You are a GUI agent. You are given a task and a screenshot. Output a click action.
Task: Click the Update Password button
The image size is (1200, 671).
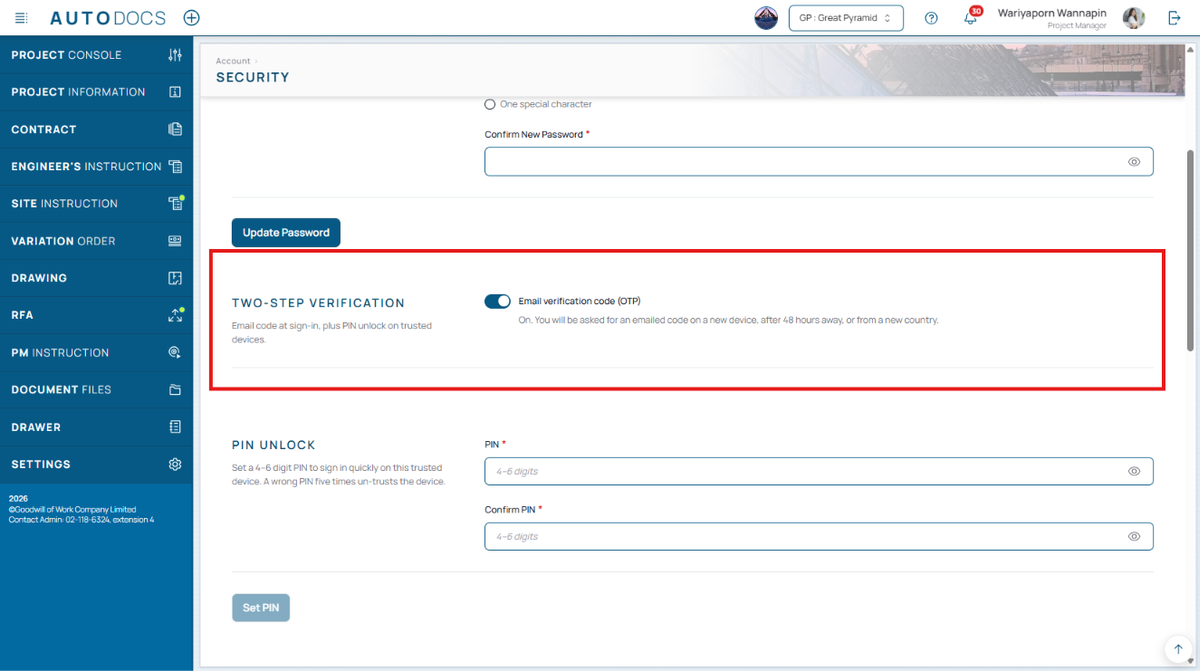286,232
